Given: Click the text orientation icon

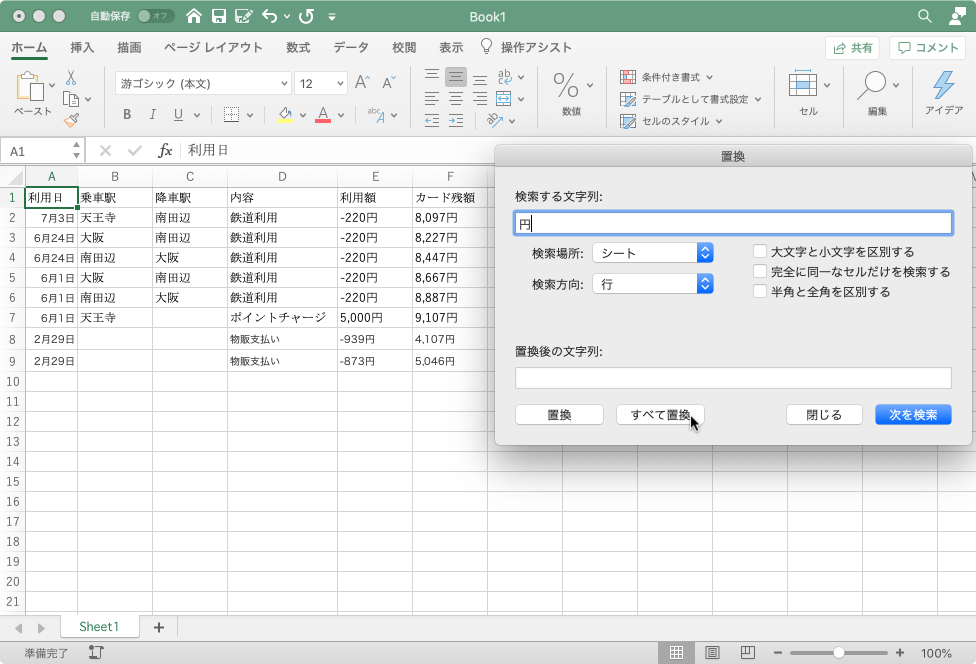Looking at the screenshot, I should coord(495,120).
